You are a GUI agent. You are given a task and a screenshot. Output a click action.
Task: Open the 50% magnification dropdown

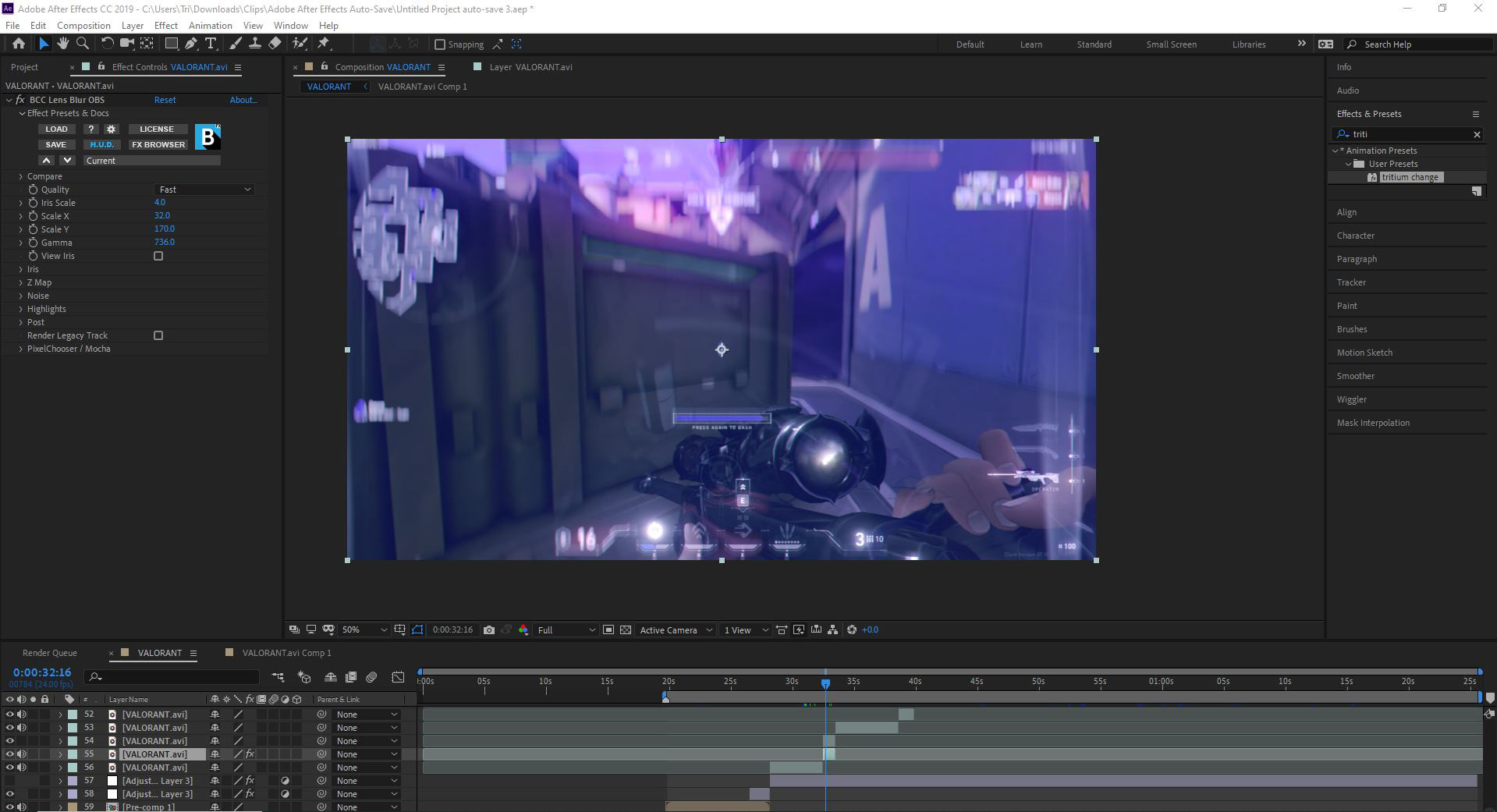tap(364, 630)
